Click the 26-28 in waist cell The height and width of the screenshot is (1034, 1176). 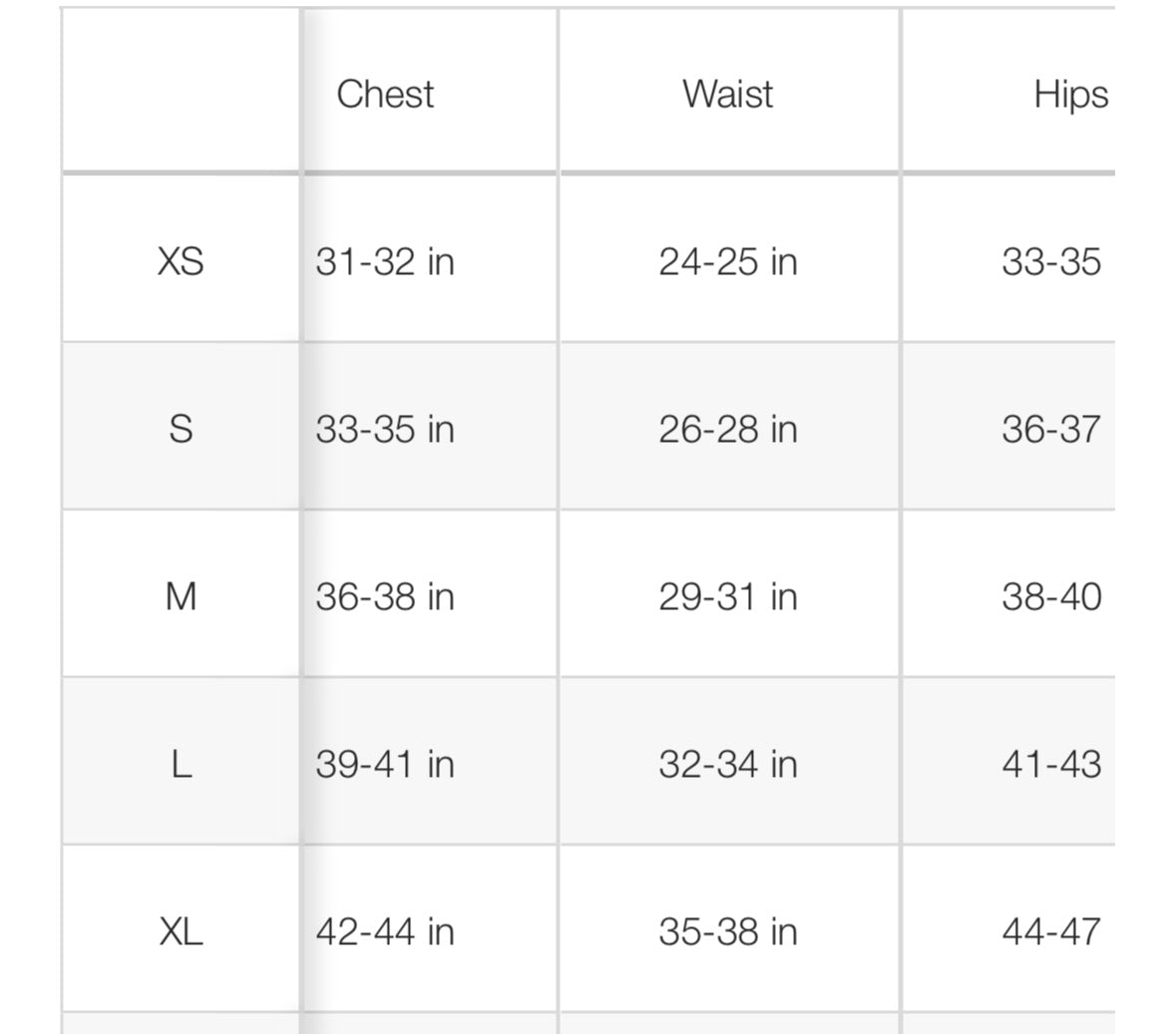[x=728, y=429]
